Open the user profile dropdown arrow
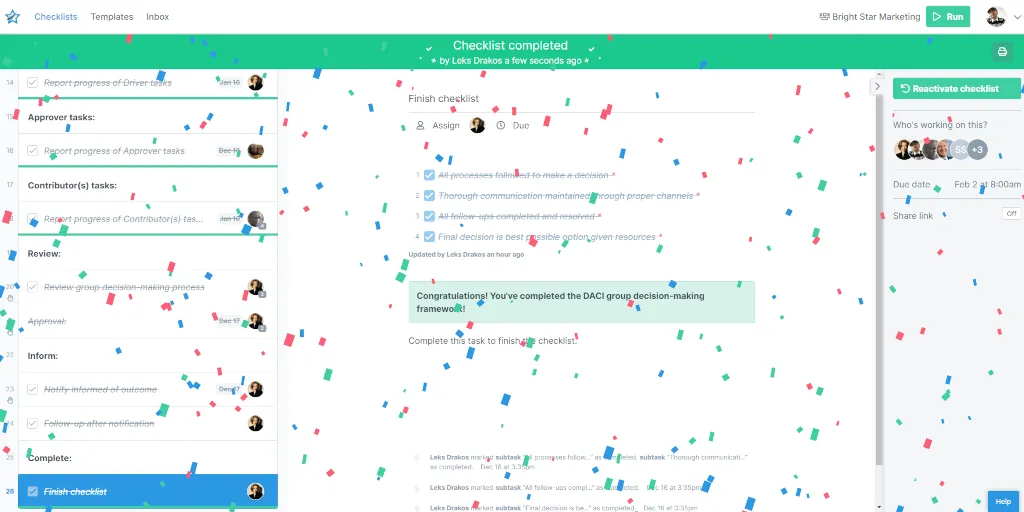 pyautogui.click(x=1016, y=17)
